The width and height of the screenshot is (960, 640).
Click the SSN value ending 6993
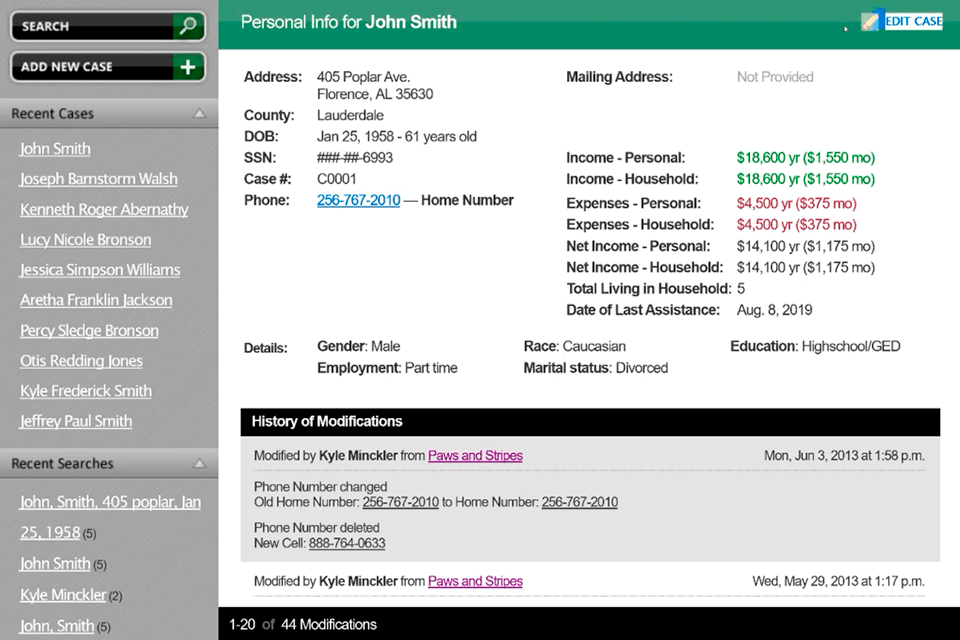tap(355, 158)
